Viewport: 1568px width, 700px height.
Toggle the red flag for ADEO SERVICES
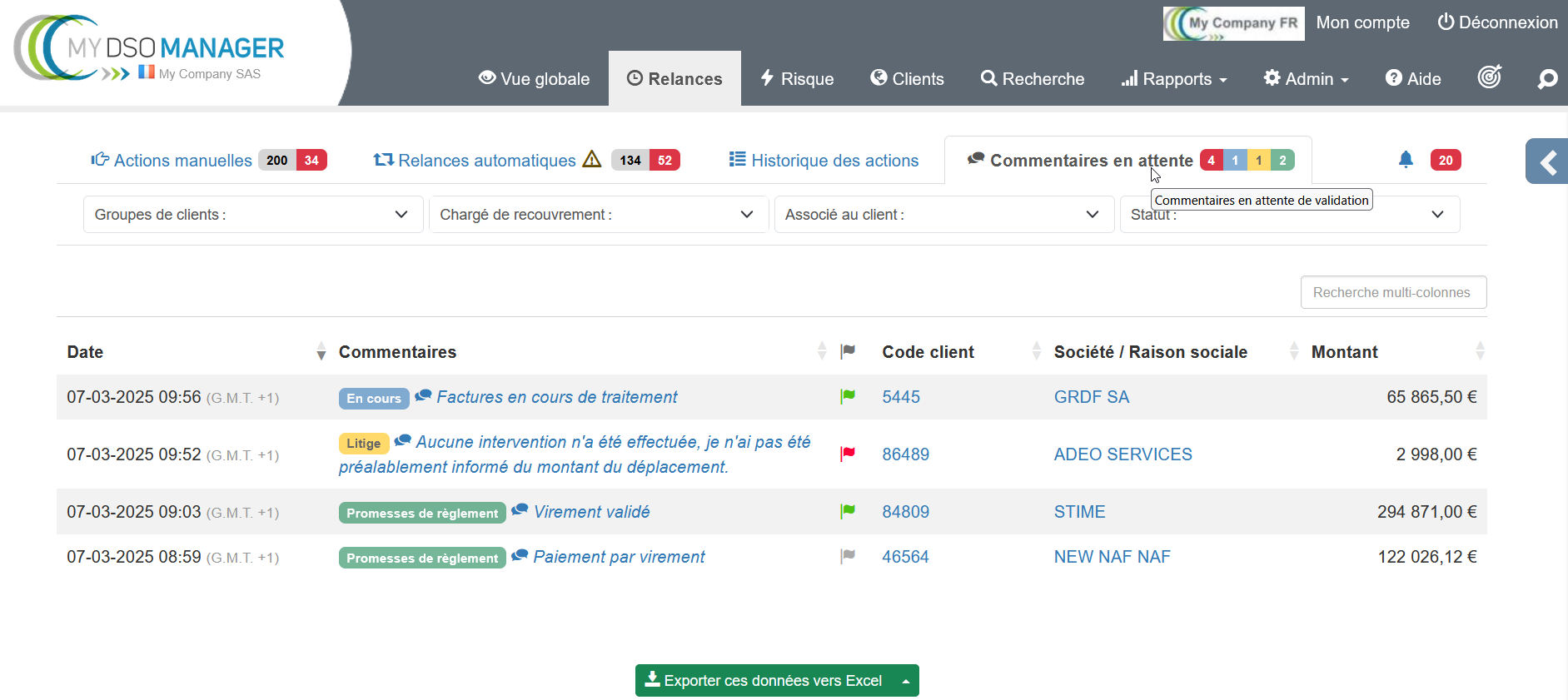848,454
